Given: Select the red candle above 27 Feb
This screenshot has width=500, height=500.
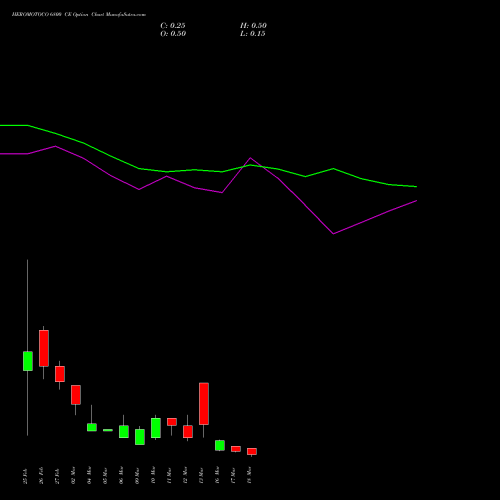Looking at the screenshot, I should click(x=60, y=374).
